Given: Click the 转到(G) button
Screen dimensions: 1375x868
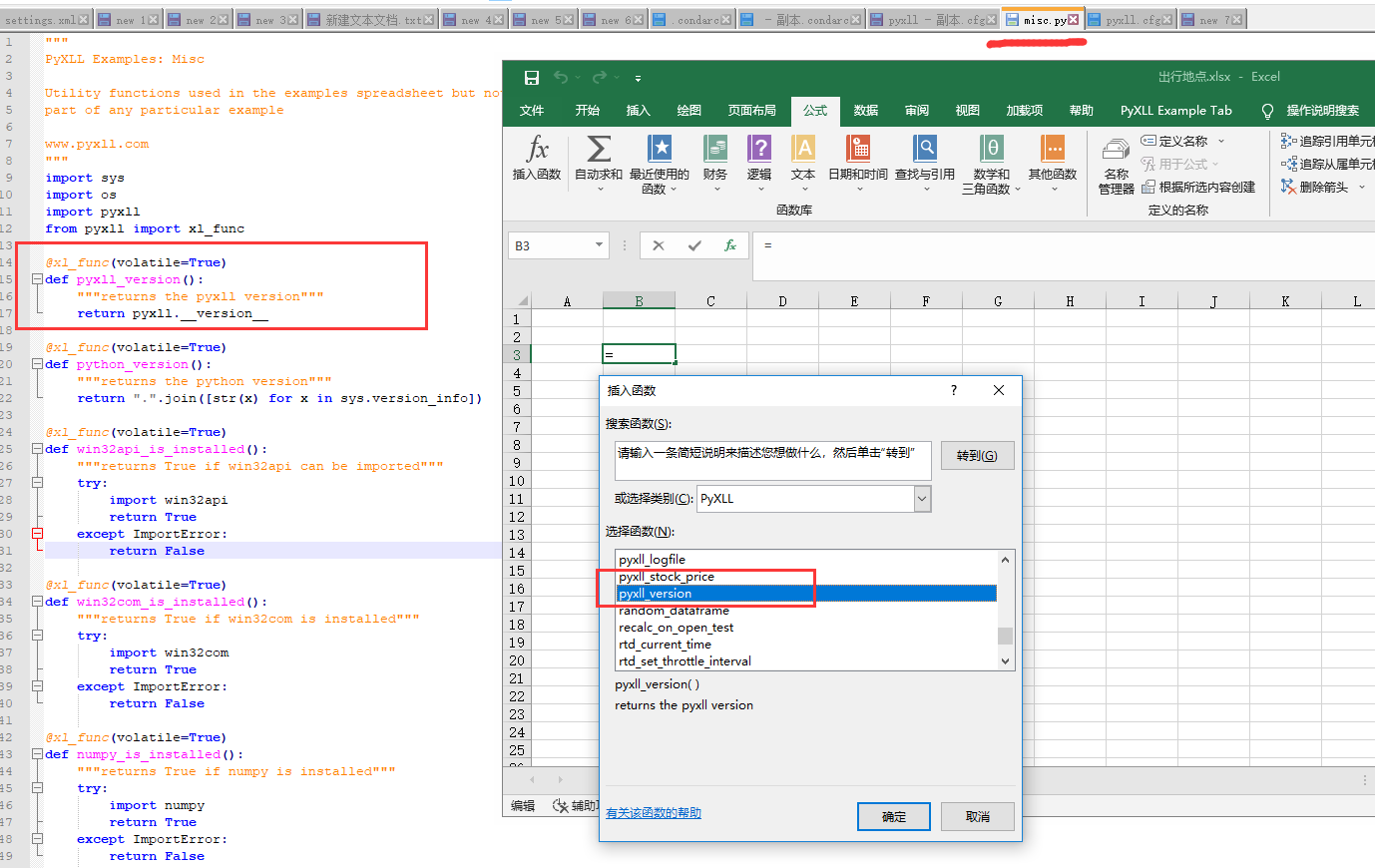Looking at the screenshot, I should [977, 456].
